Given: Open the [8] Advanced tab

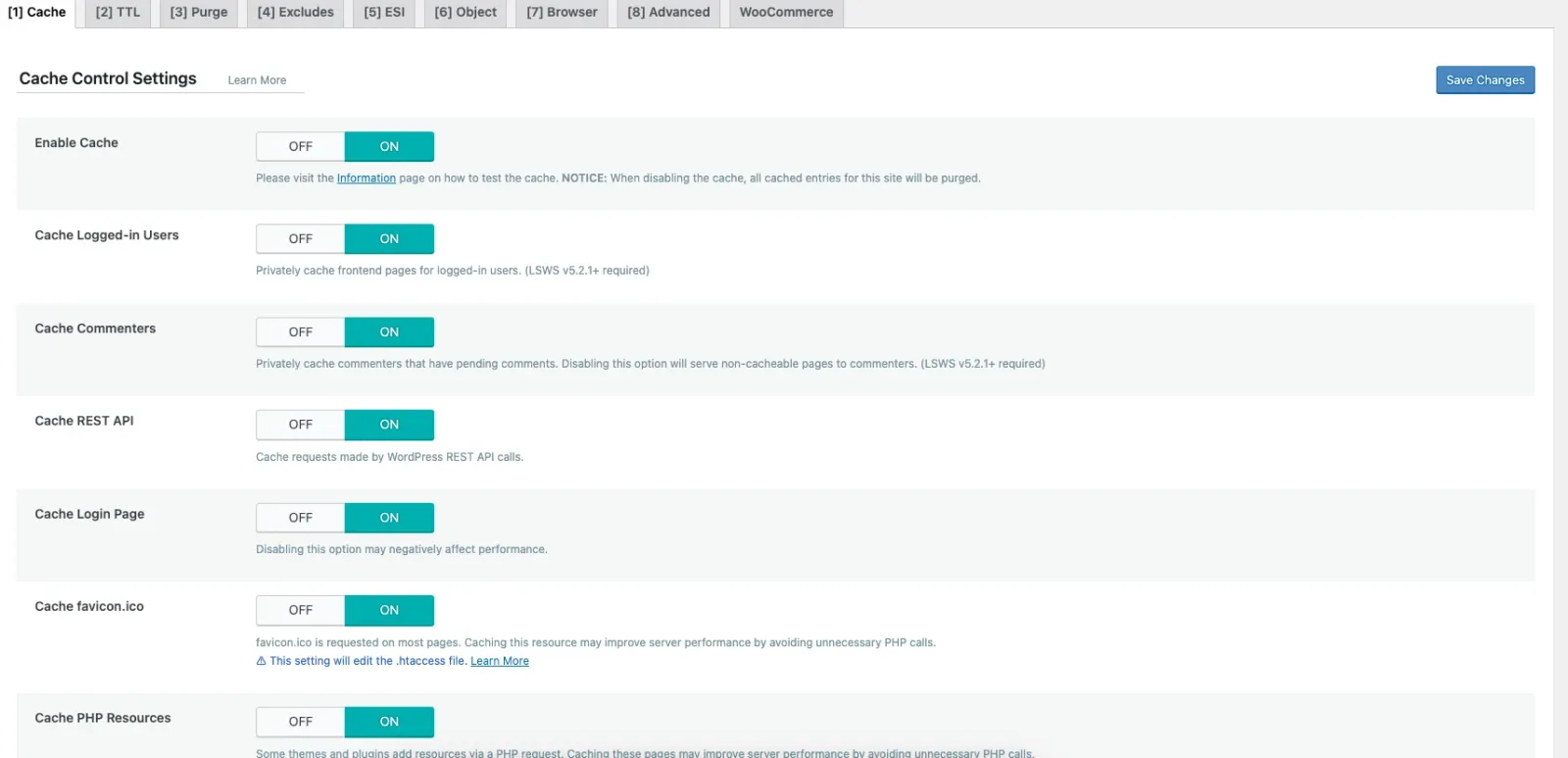Looking at the screenshot, I should (x=668, y=13).
